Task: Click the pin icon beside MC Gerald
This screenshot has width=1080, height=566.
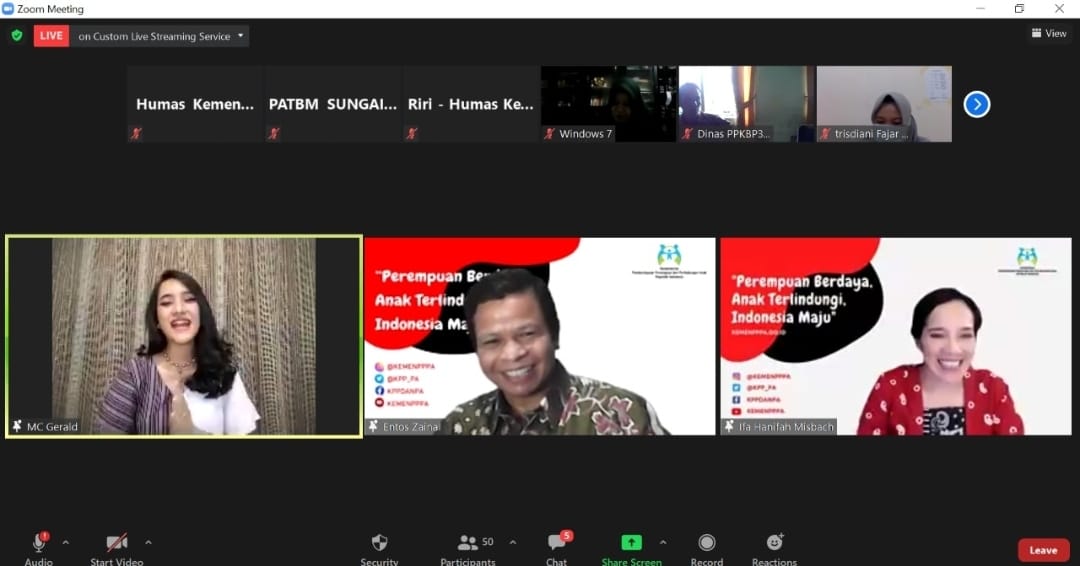Action: click(17, 426)
